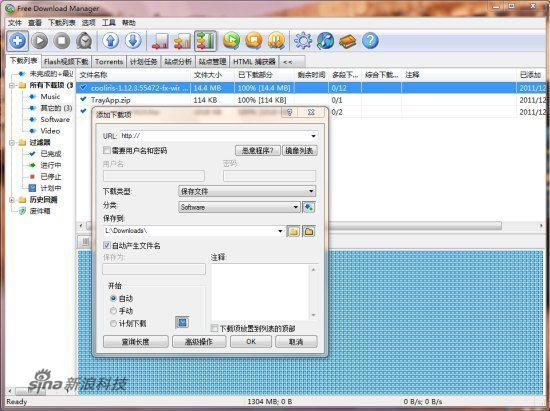Switch to the Flash视频下载 tab

(66, 62)
